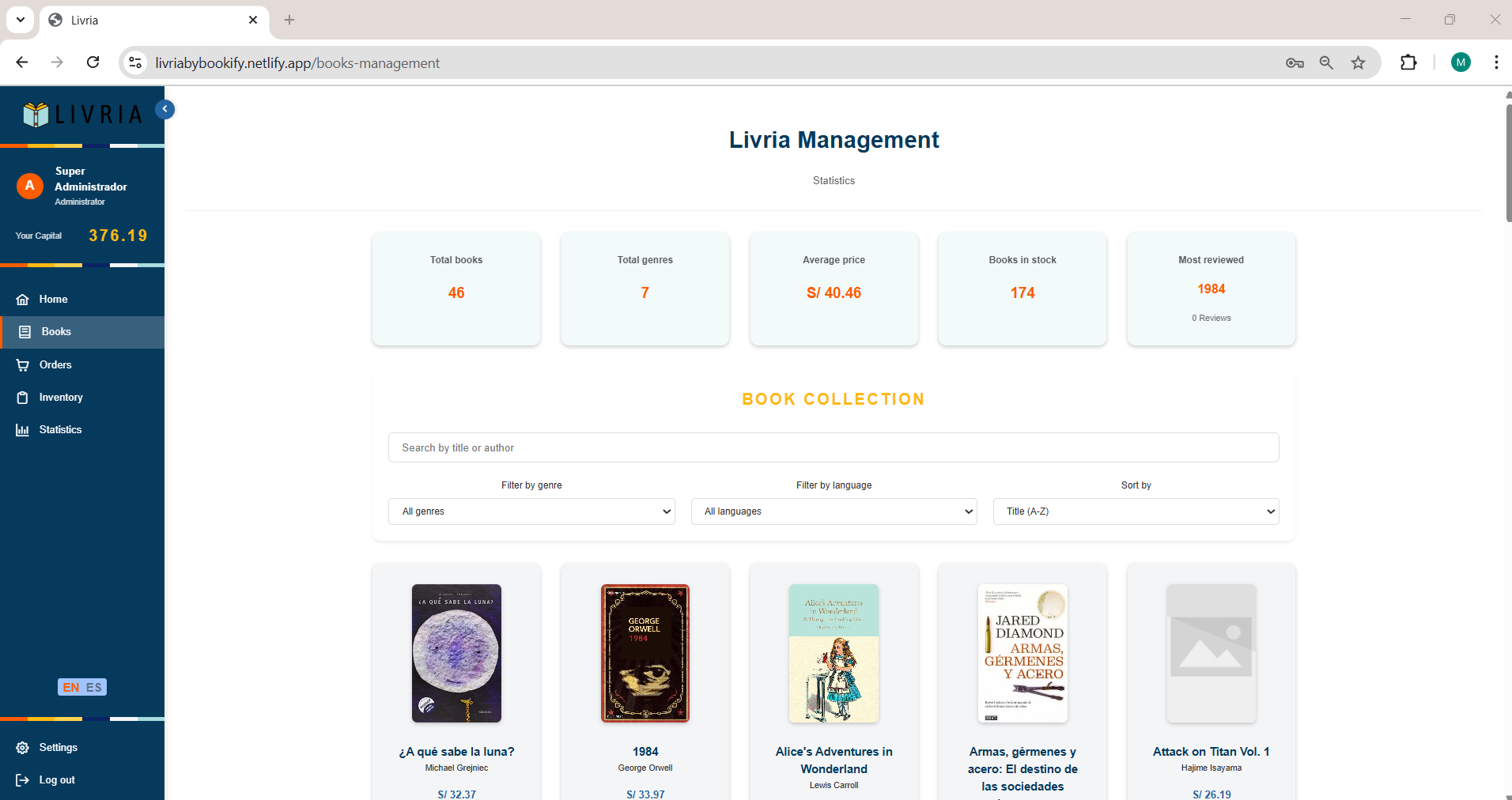Screen dimensions: 1512x800
Task: Click the Most reviewed 1984 card
Action: [x=1211, y=289]
